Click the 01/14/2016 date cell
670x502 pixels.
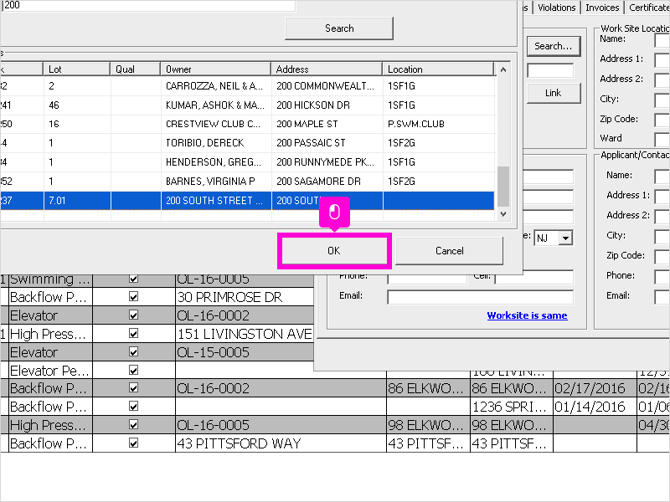point(595,407)
